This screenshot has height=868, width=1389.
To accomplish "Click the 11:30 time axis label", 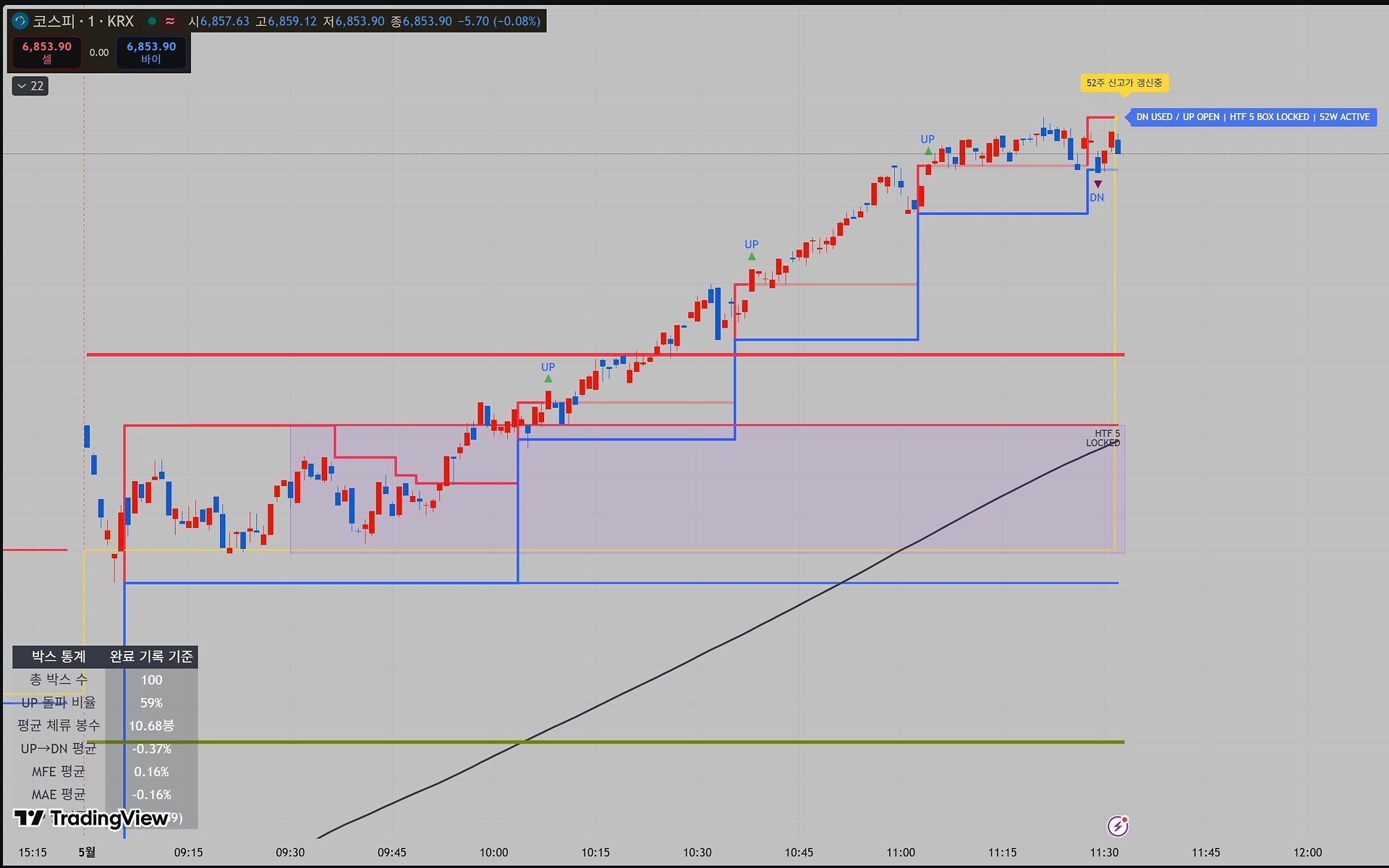I will point(1104,852).
